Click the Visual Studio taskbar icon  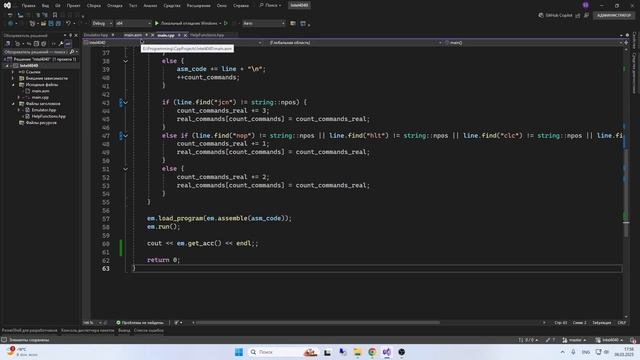click(387, 352)
